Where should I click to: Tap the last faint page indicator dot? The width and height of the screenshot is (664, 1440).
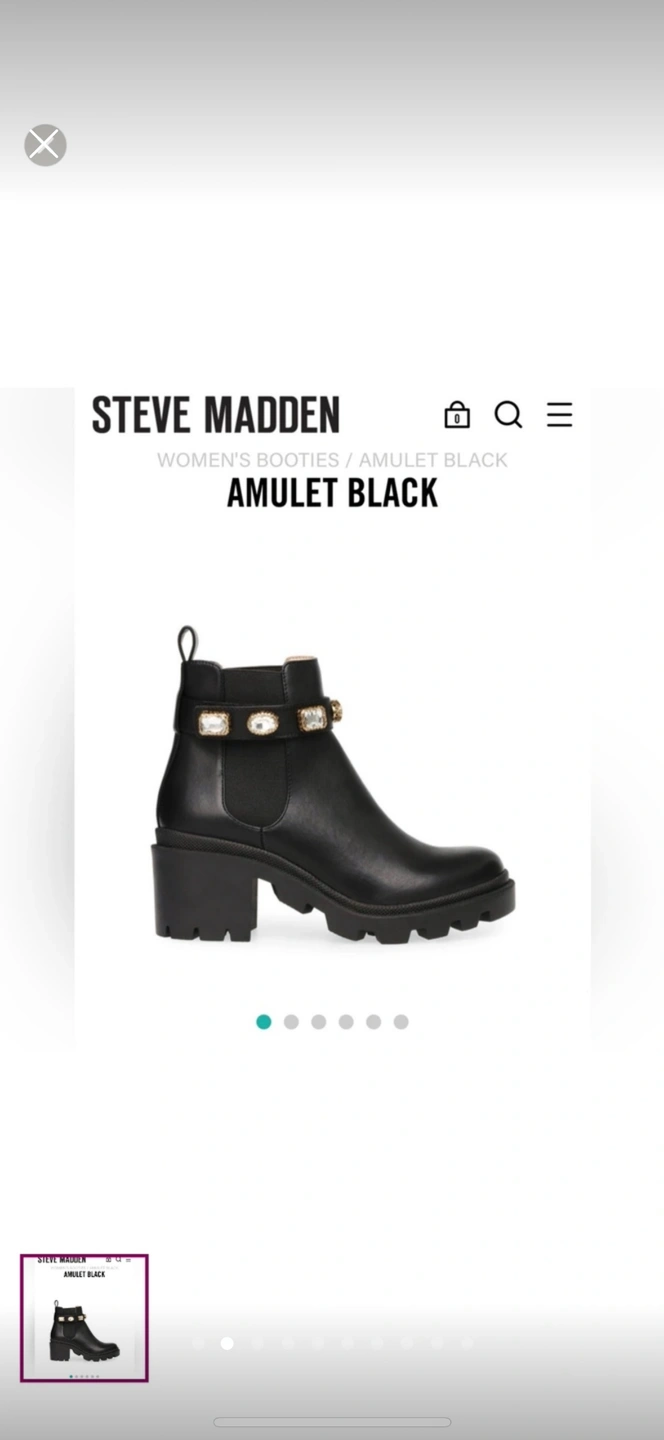(467, 1343)
